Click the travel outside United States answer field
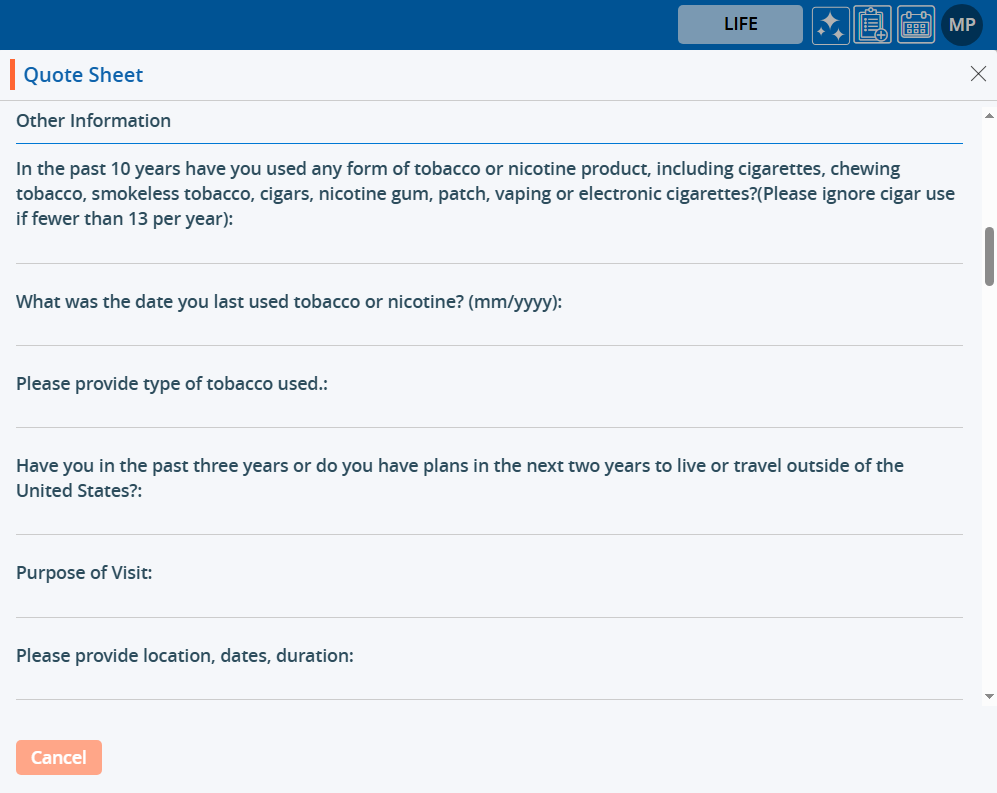The height and width of the screenshot is (793, 997). 489,519
